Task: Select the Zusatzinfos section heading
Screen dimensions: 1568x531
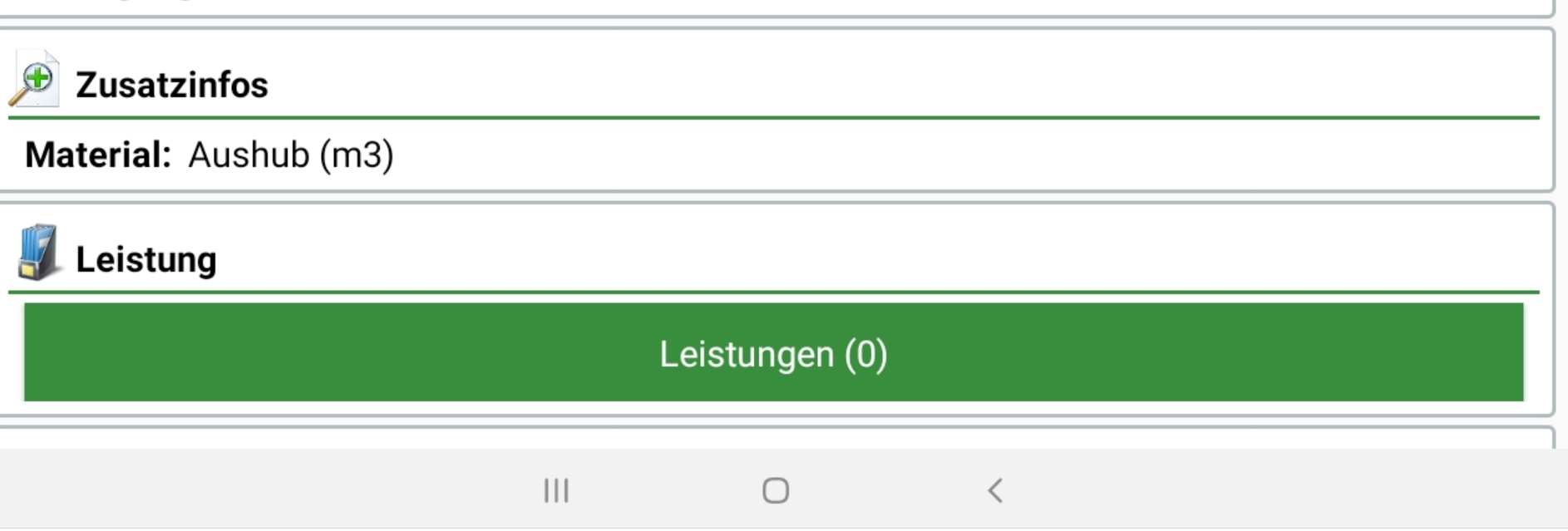Action: (x=172, y=85)
